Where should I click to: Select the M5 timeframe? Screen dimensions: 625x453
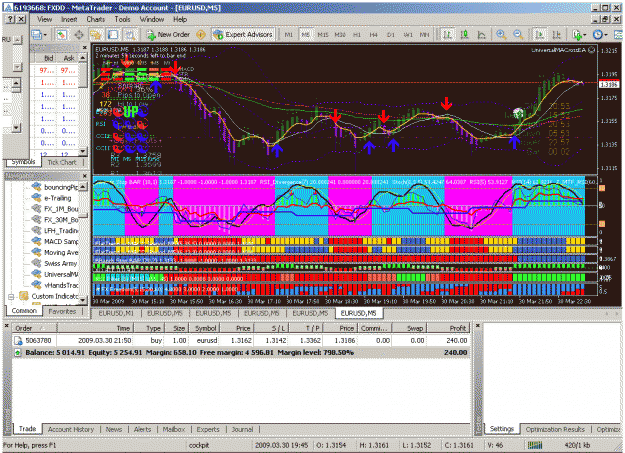click(305, 35)
